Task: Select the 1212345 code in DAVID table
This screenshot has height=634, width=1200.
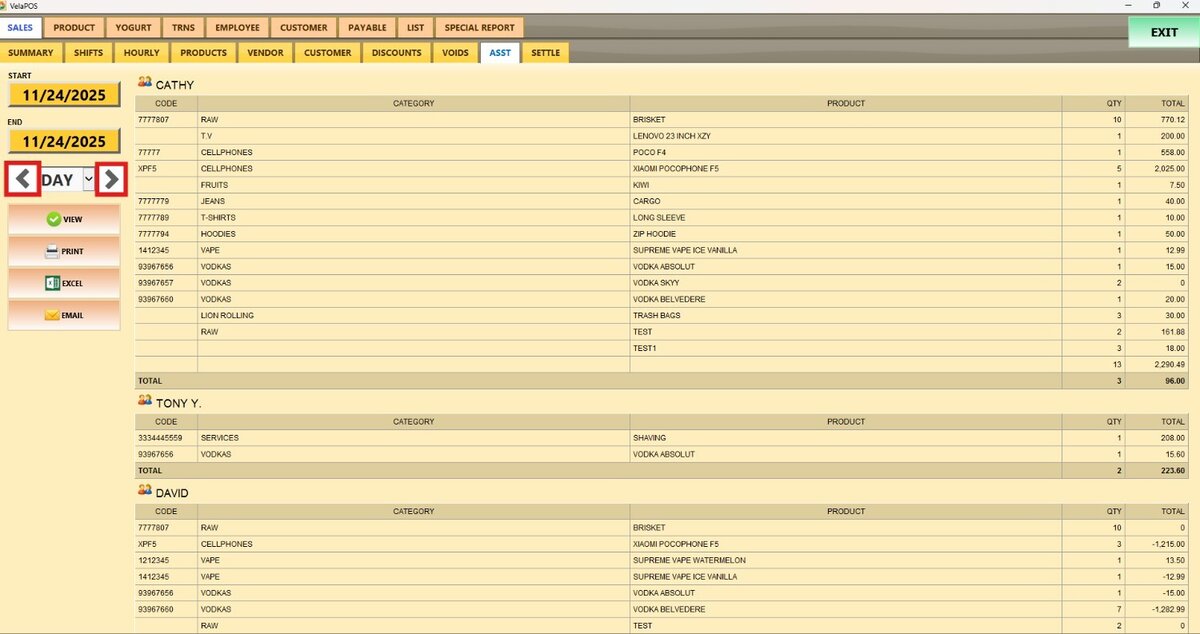Action: tap(153, 561)
